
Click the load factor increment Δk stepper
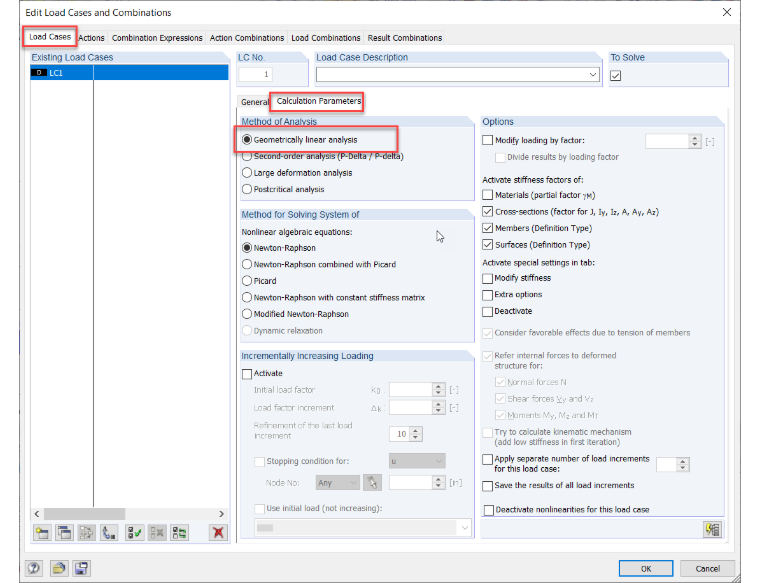click(x=438, y=408)
